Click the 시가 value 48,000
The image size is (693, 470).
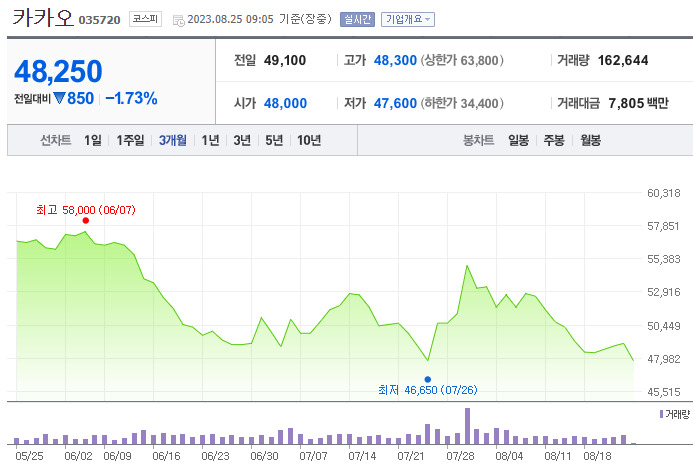tap(286, 103)
